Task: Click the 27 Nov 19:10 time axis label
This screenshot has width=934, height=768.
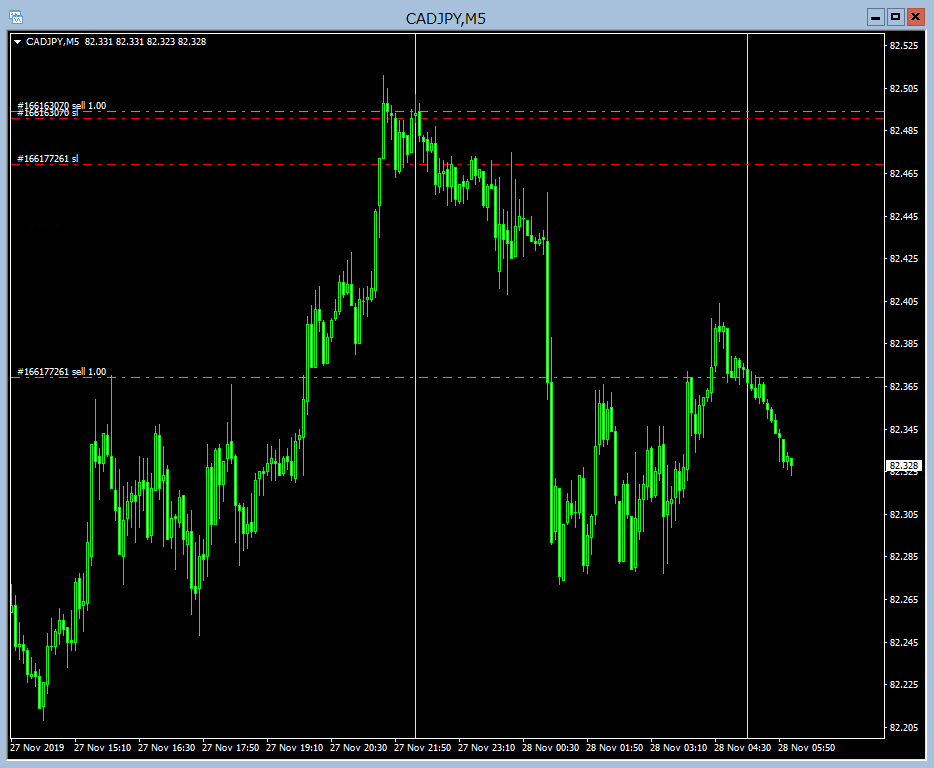Action: [295, 748]
